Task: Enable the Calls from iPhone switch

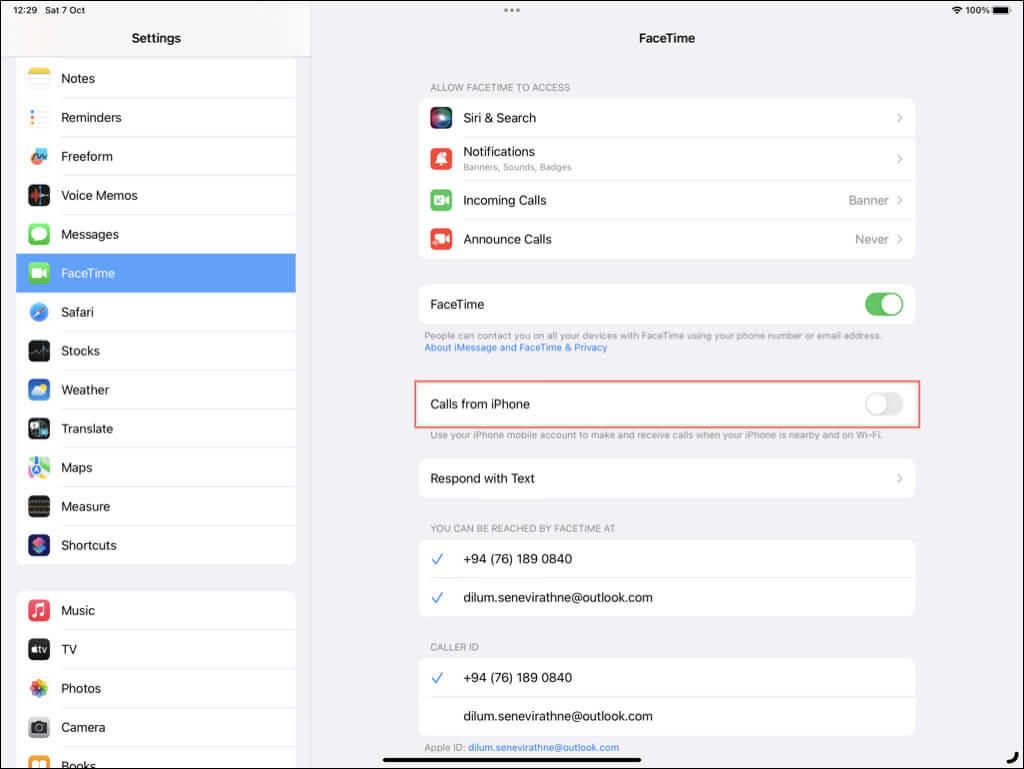Action: 884,404
